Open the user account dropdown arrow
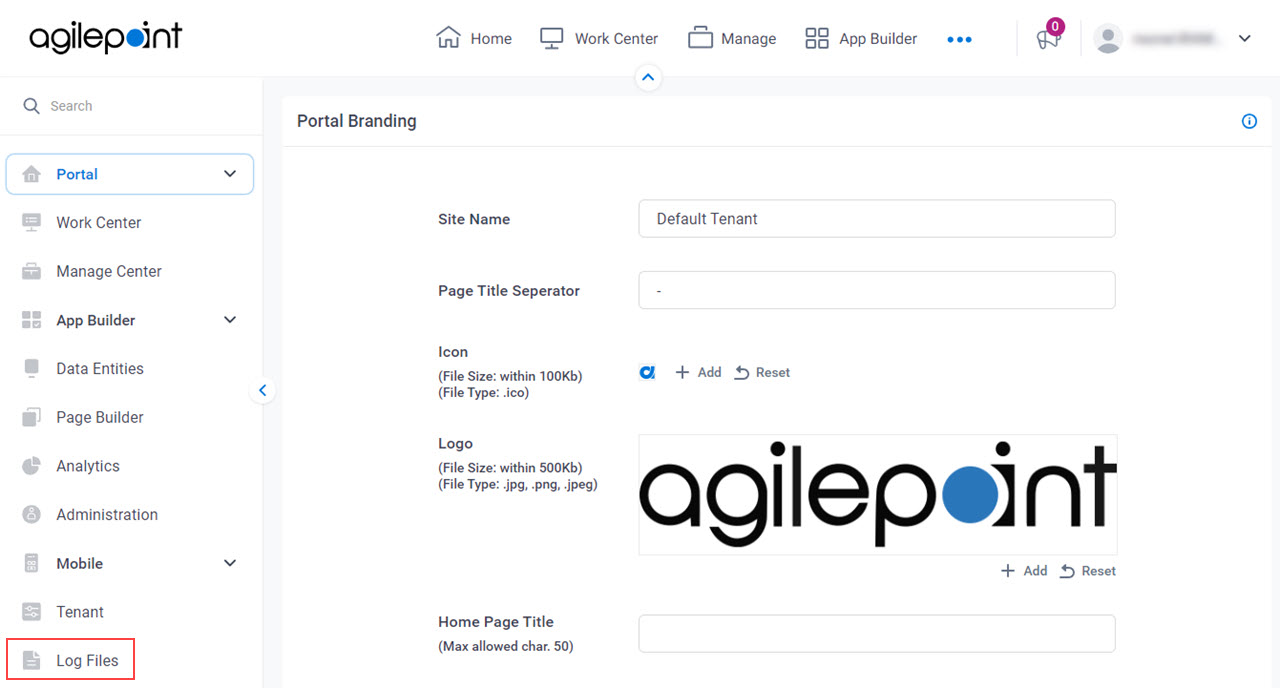 1245,39
